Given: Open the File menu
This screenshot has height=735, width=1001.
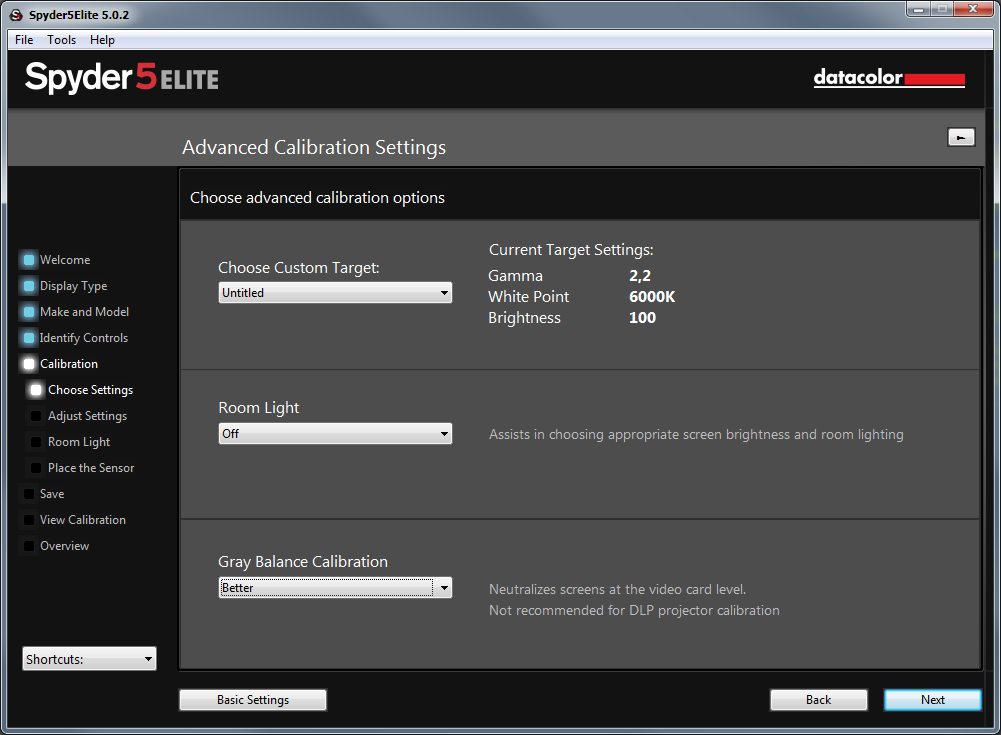Looking at the screenshot, I should point(24,40).
